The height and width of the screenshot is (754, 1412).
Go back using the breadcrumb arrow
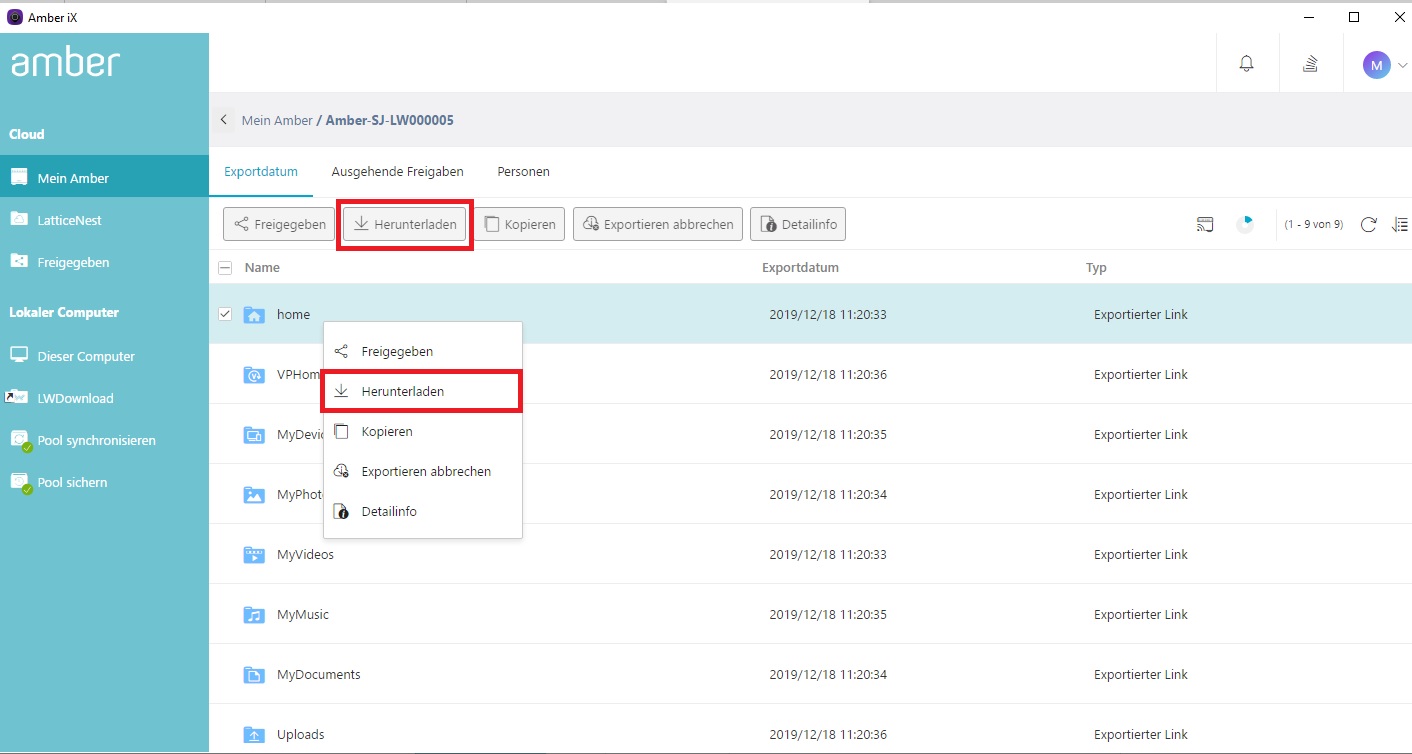point(224,120)
